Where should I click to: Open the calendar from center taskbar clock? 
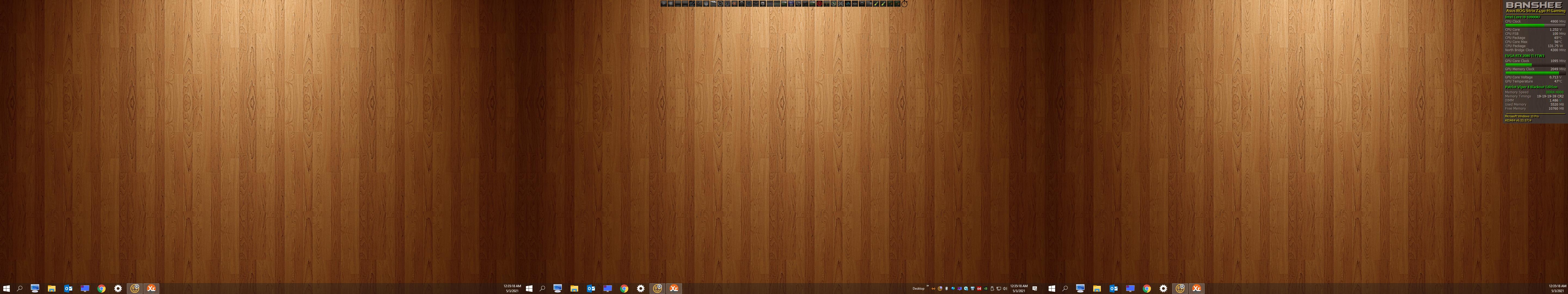(1019, 289)
